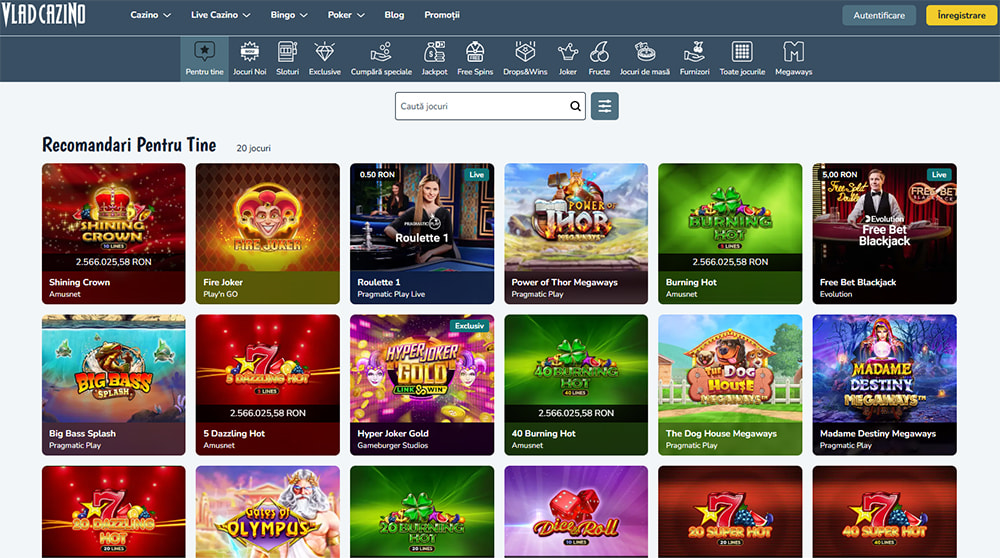Click the yellow Înregistrare button
The image size is (1000, 558).
[960, 15]
